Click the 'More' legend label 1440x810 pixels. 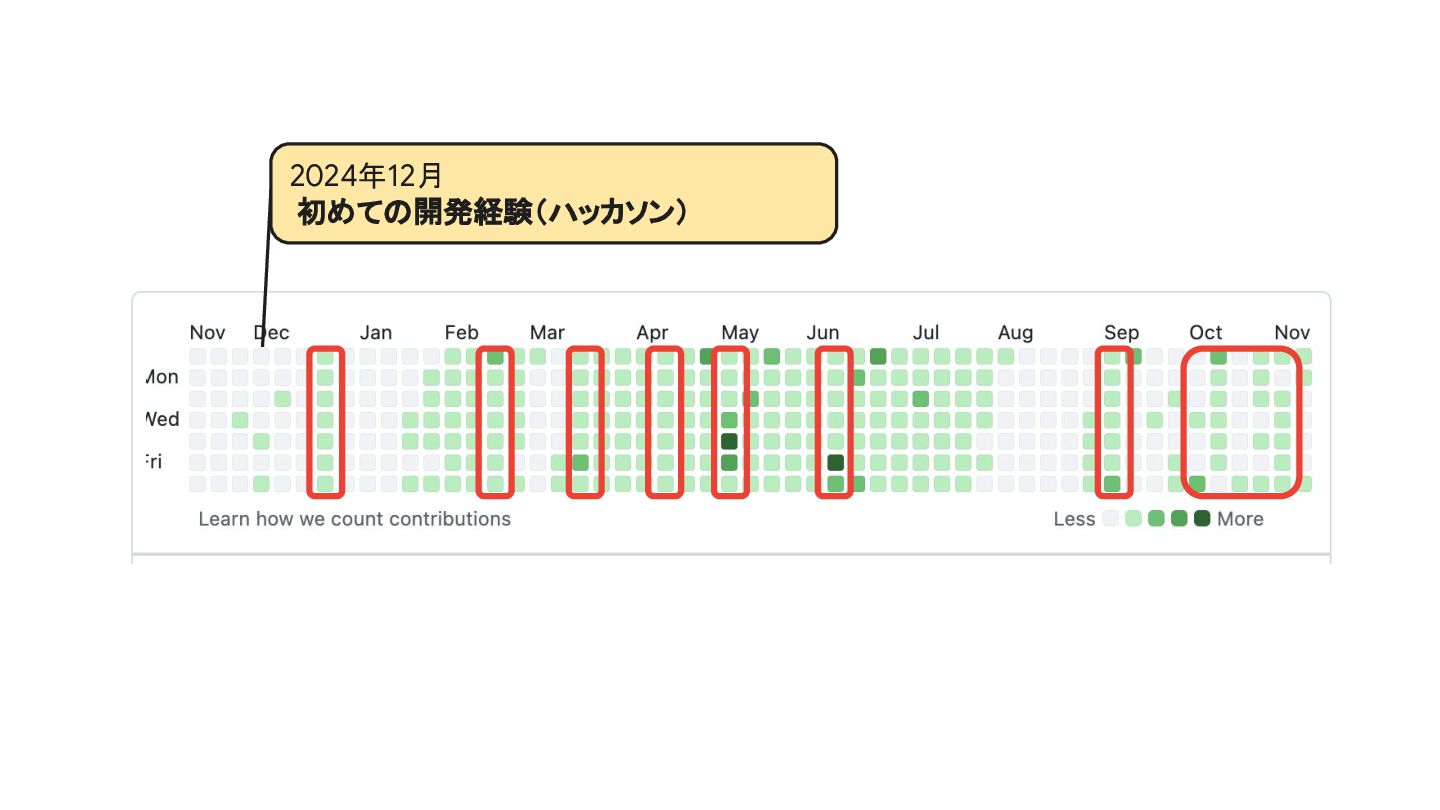tap(1240, 519)
